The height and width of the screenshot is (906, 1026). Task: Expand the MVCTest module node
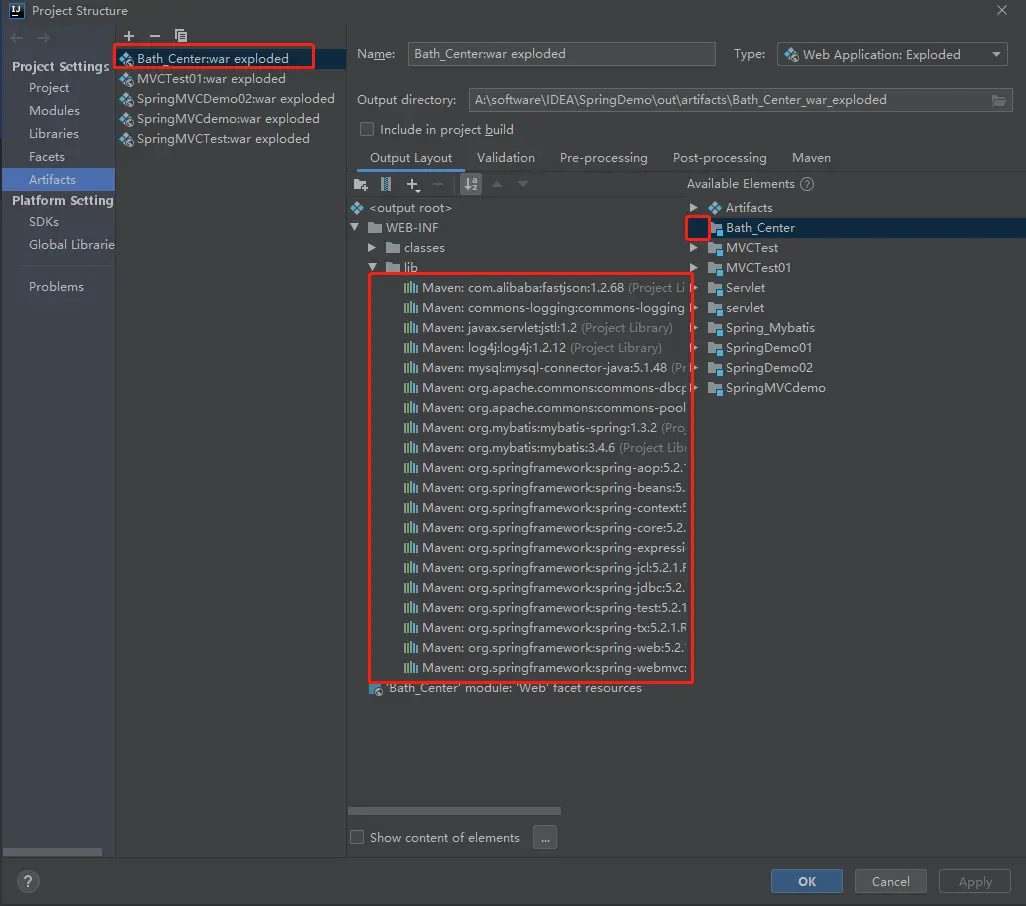694,248
